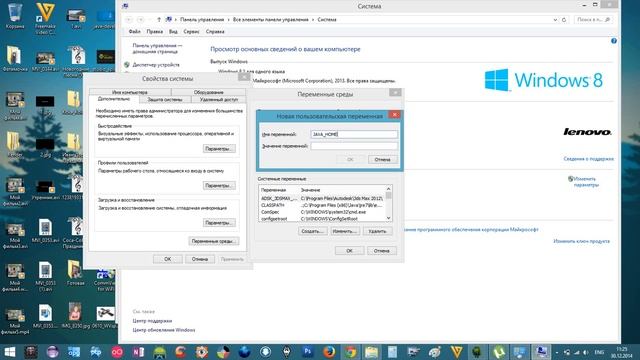
Task: Focus the Значение переменной field
Action: 354,146
